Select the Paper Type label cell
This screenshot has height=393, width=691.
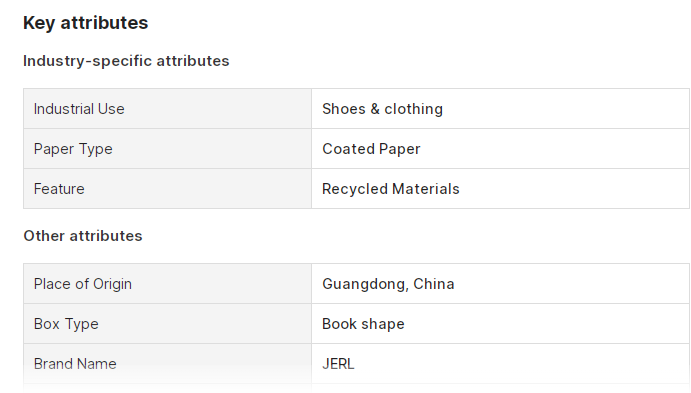pos(167,149)
